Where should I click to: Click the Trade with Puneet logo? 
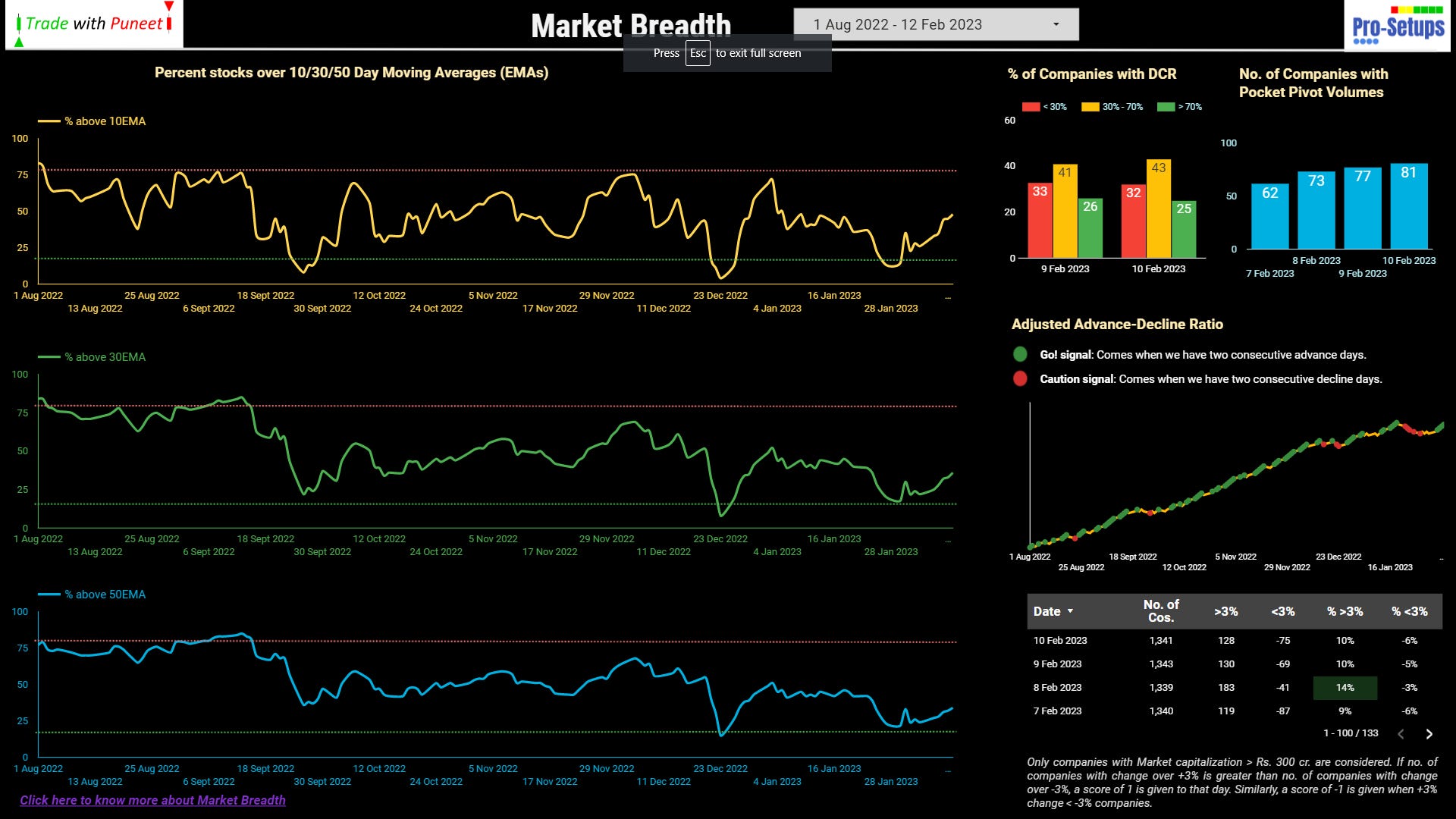94,24
